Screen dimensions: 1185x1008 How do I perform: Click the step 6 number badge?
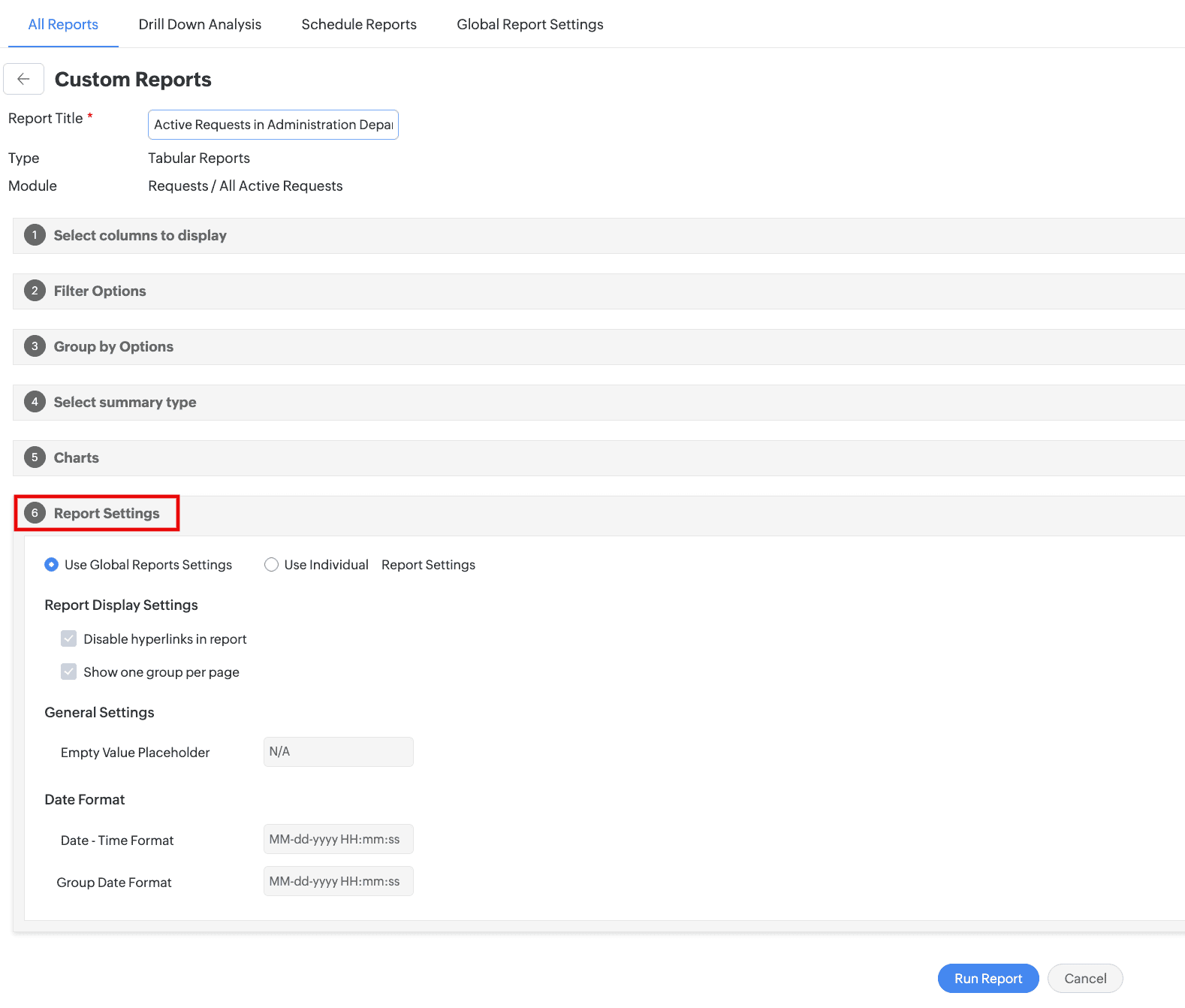click(x=35, y=513)
